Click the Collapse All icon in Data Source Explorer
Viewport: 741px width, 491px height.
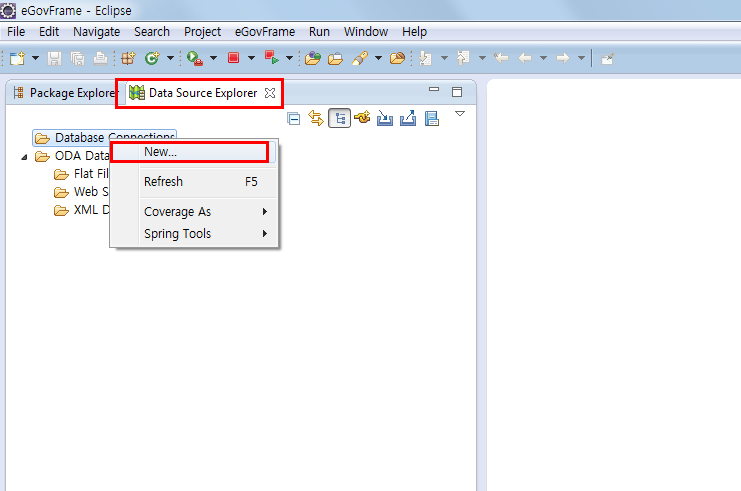[293, 118]
